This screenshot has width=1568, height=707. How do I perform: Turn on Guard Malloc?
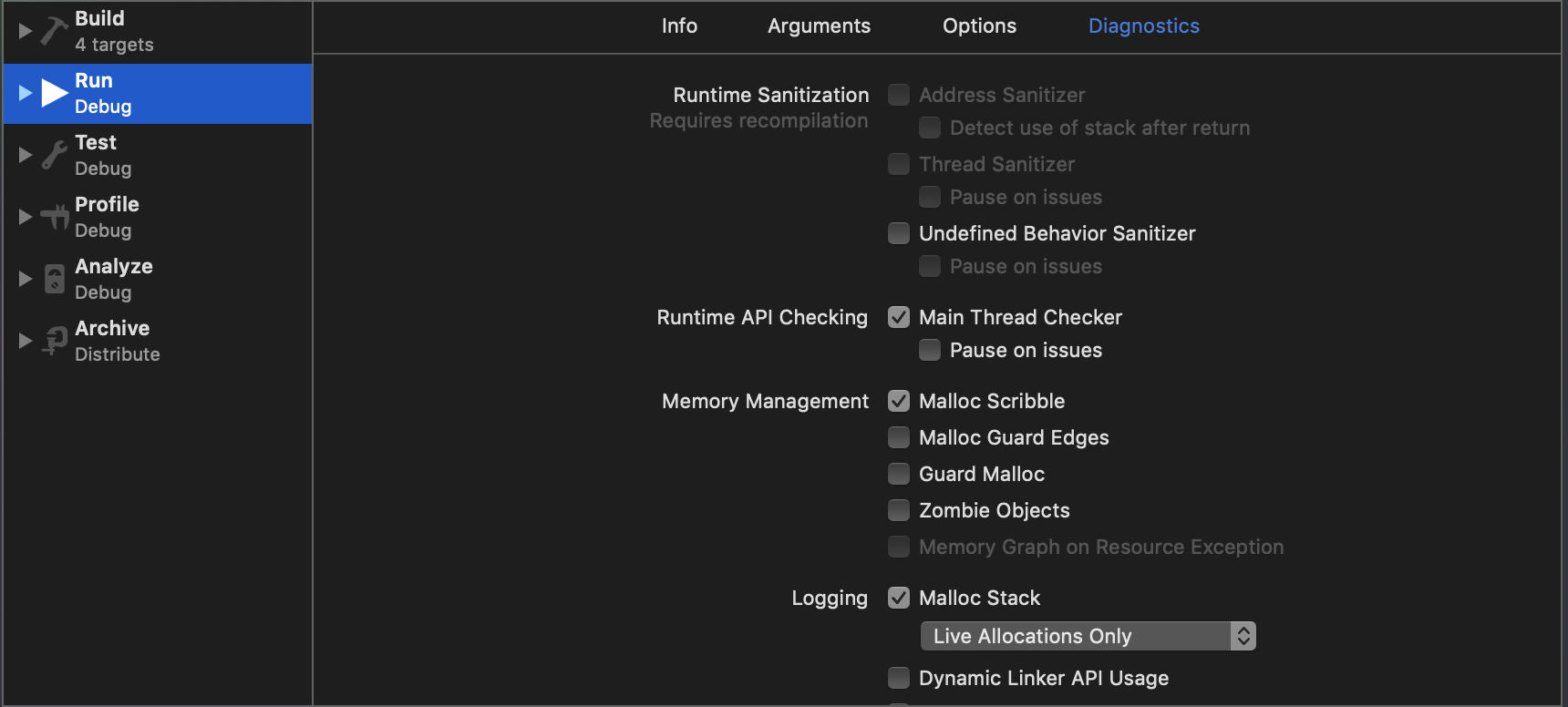(899, 474)
